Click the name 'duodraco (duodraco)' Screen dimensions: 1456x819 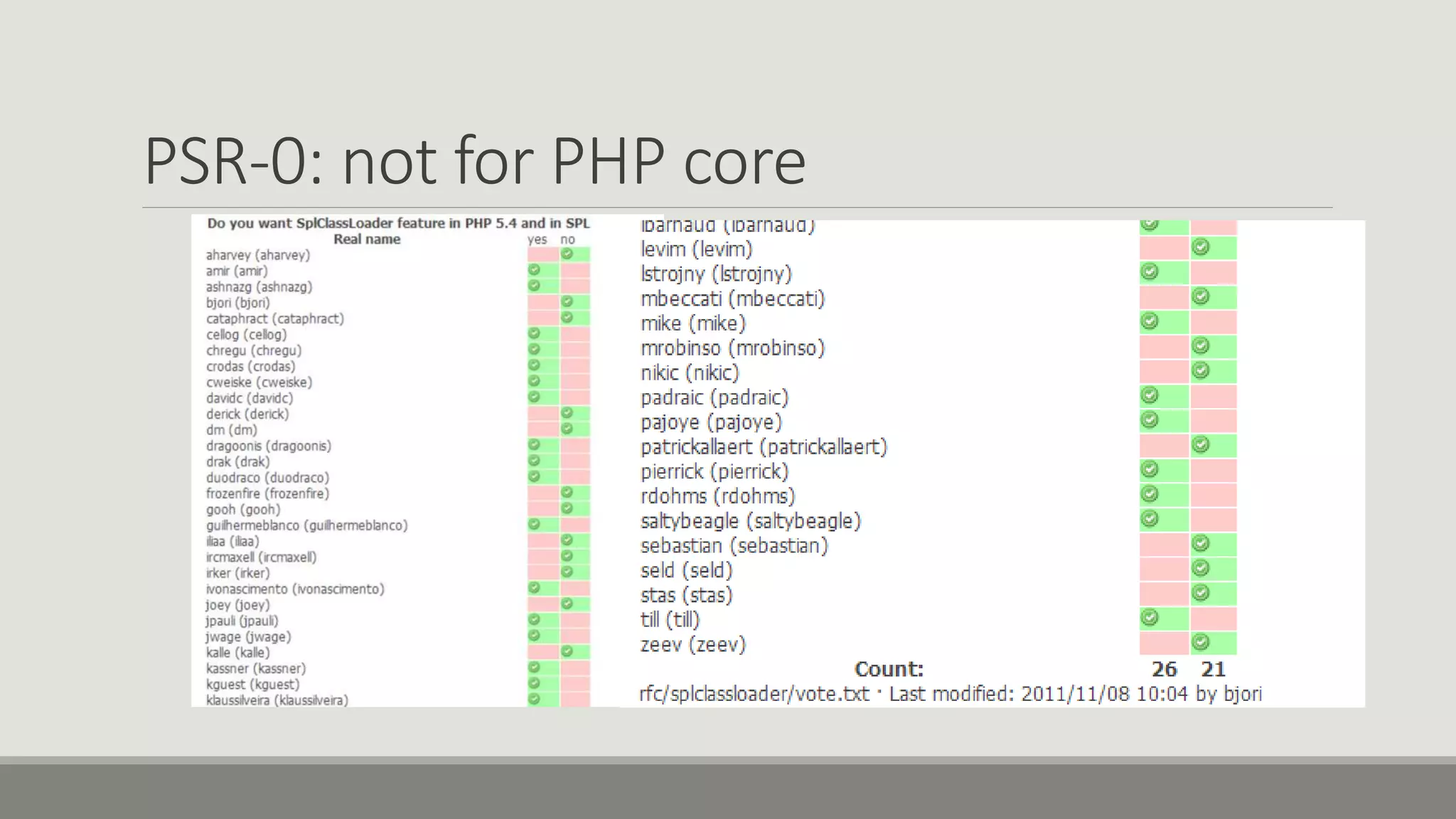267,478
